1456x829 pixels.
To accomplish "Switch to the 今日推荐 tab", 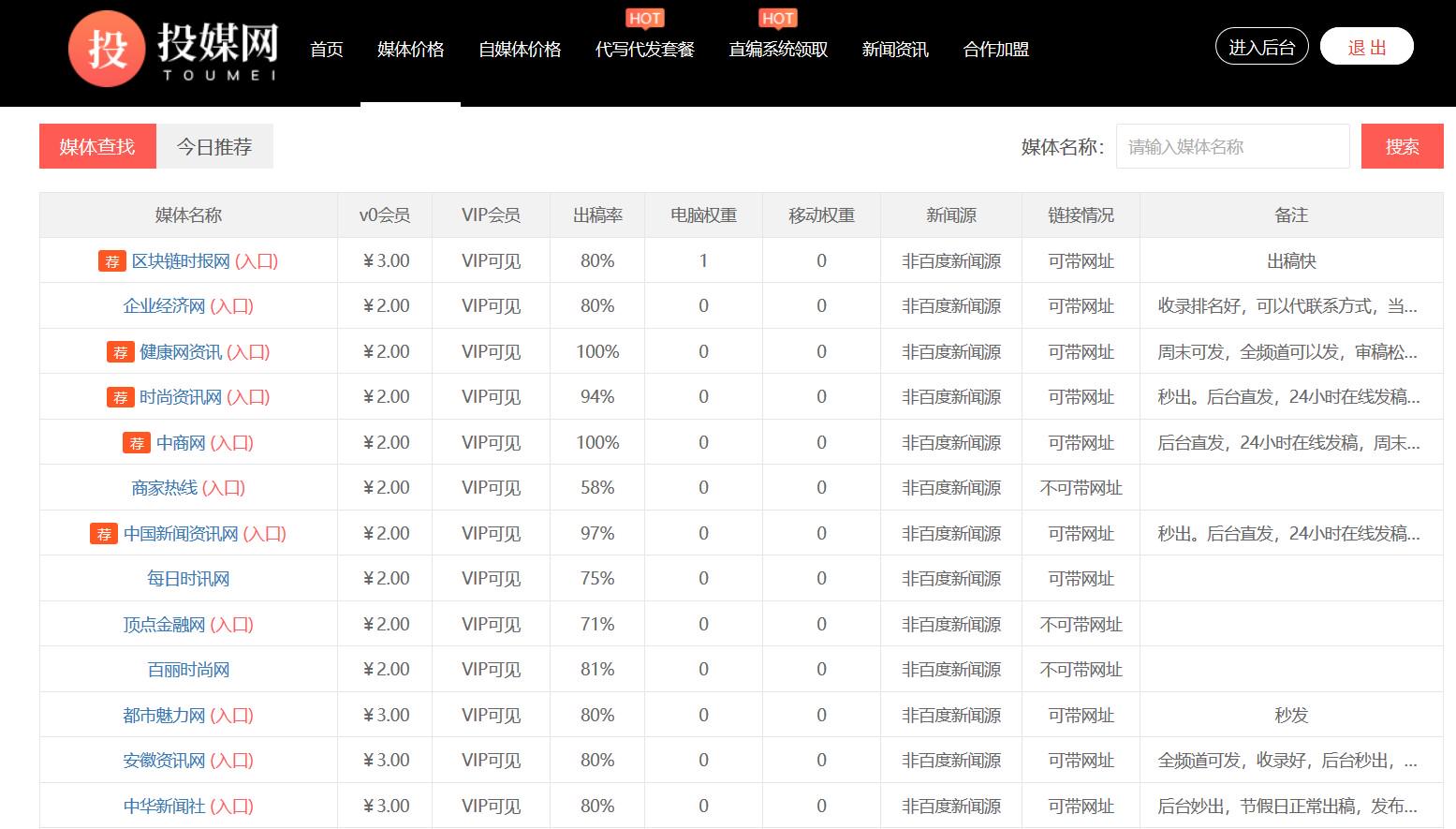I will 214,146.
